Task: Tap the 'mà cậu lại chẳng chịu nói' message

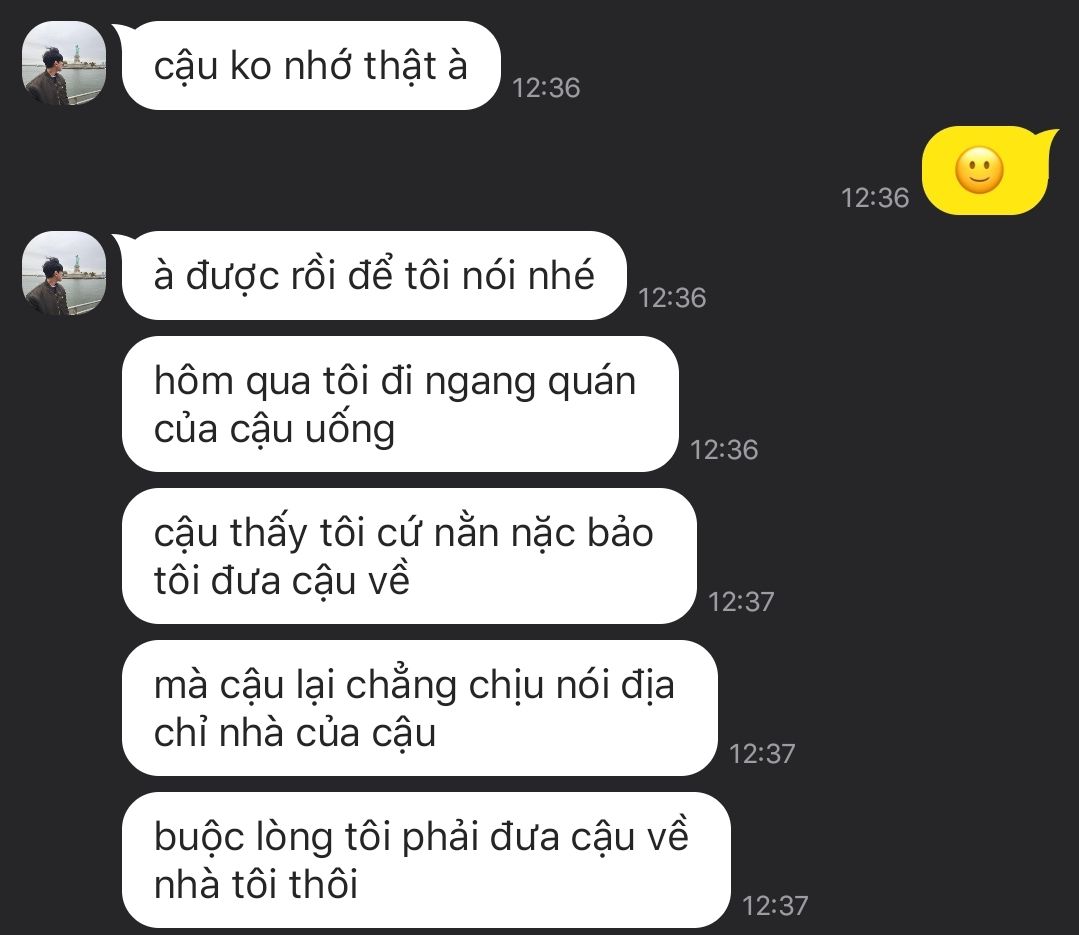Action: [x=419, y=708]
